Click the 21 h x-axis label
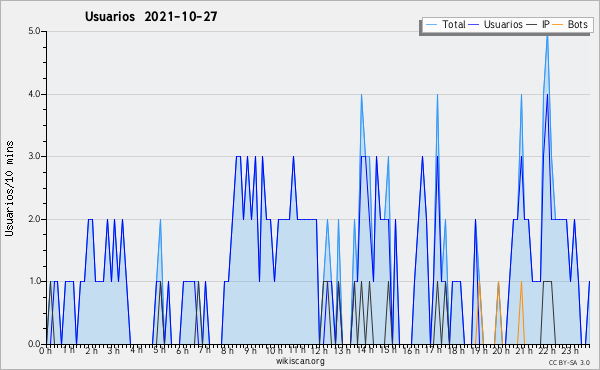Viewport: 600px width, 370px height. click(524, 351)
